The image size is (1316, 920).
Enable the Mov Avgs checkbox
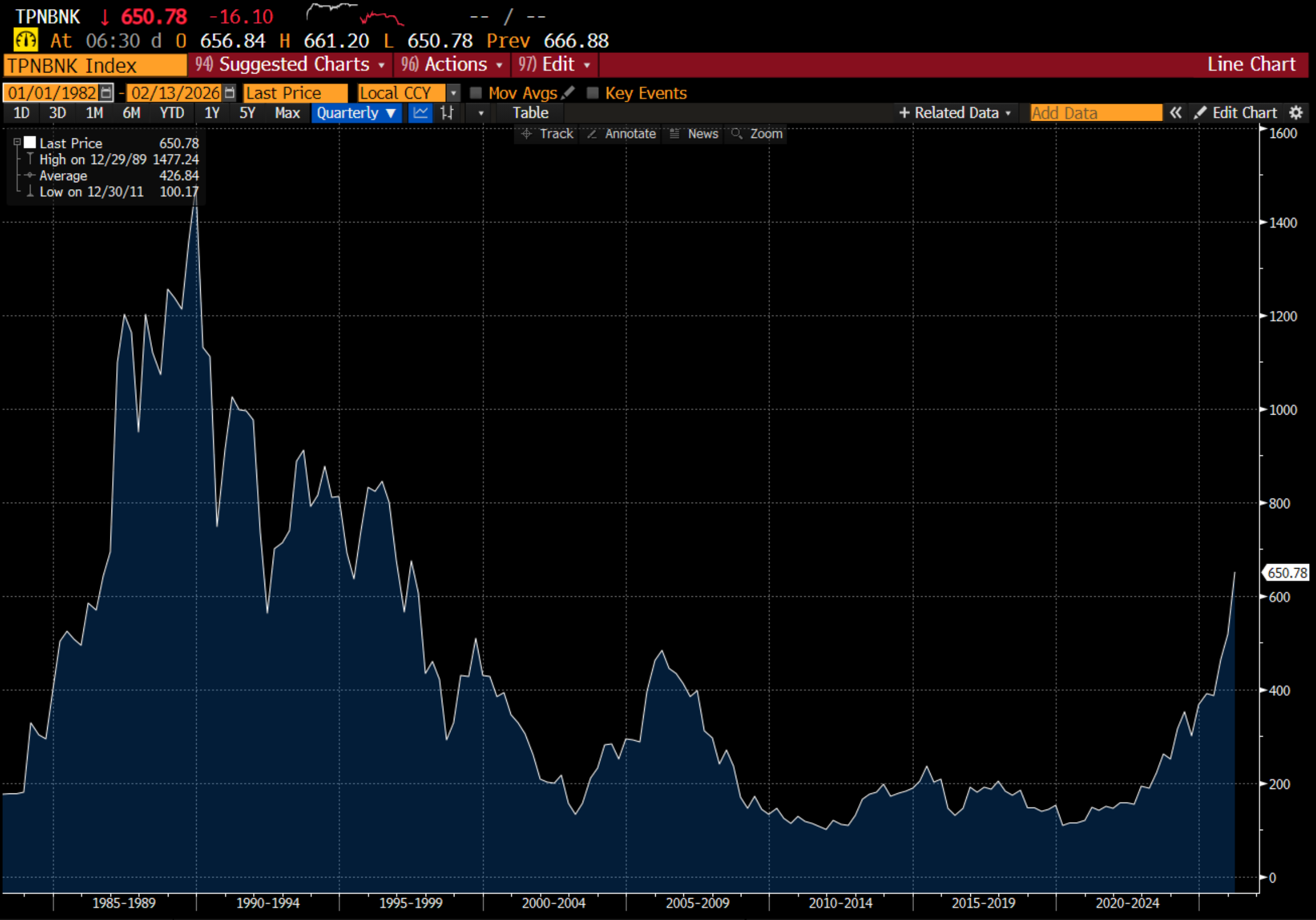point(476,93)
